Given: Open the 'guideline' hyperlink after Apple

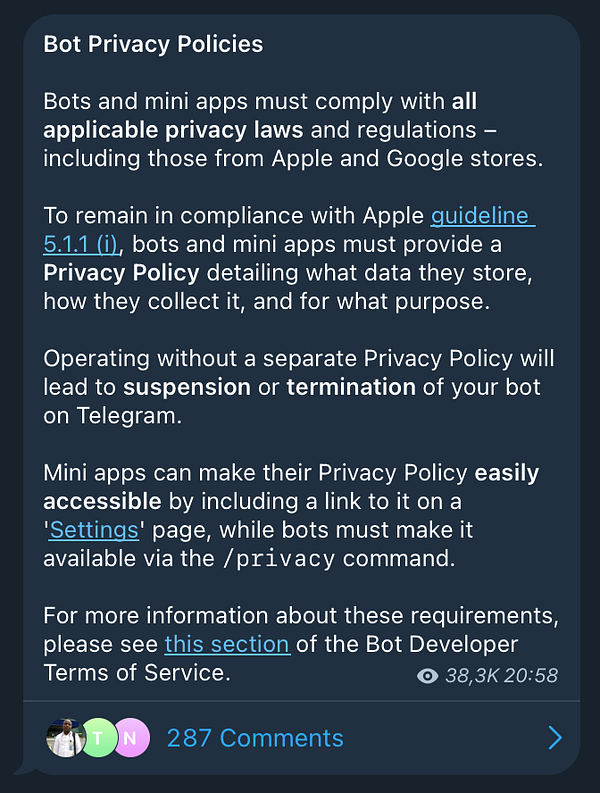Looking at the screenshot, I should point(483,216).
